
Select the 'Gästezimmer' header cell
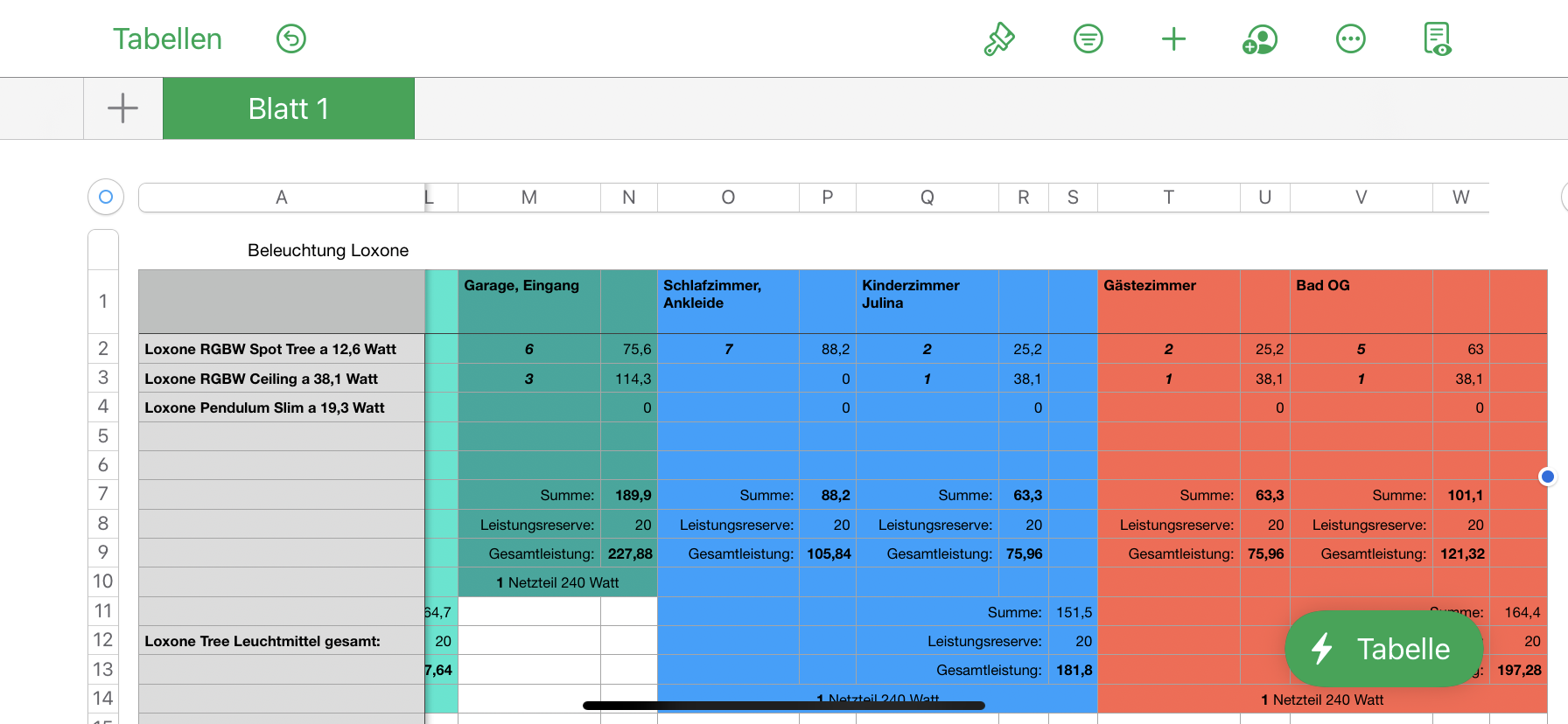[1169, 302]
